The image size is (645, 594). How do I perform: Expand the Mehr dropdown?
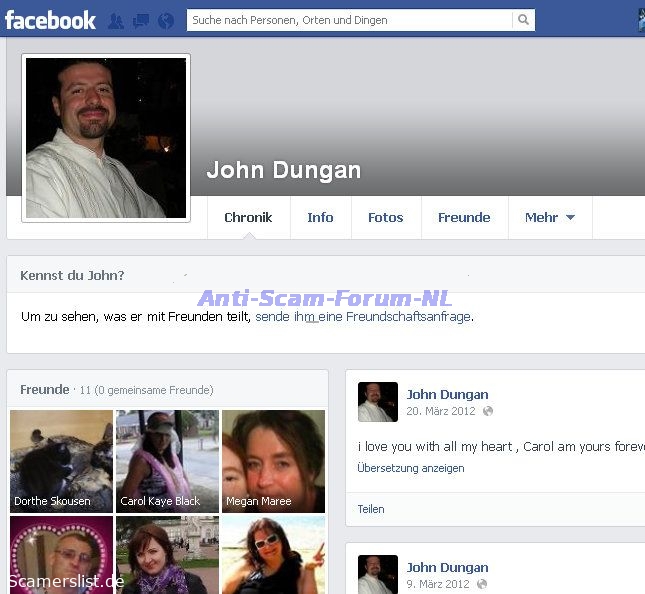point(550,217)
